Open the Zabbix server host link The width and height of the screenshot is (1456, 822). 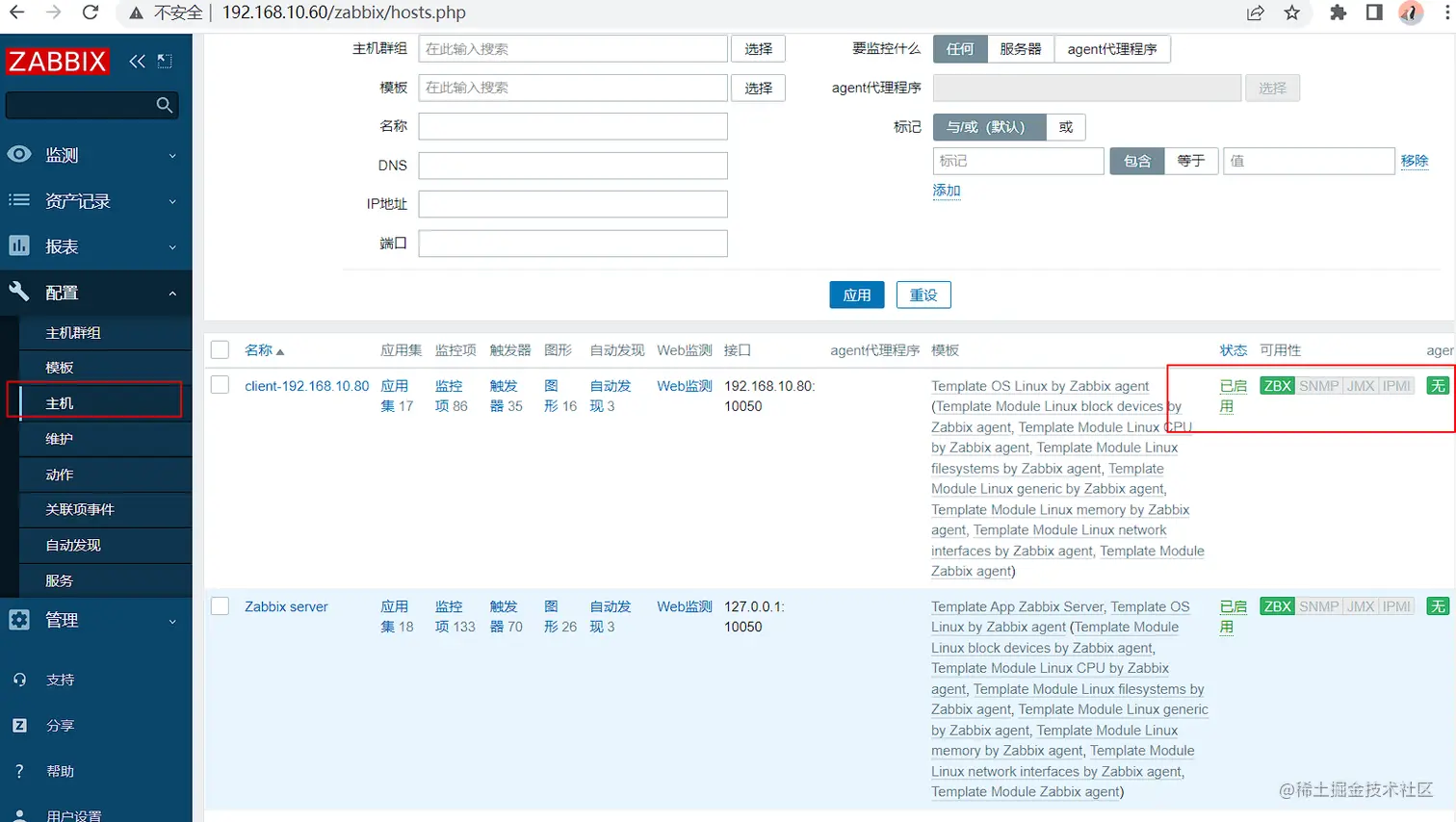coord(286,606)
